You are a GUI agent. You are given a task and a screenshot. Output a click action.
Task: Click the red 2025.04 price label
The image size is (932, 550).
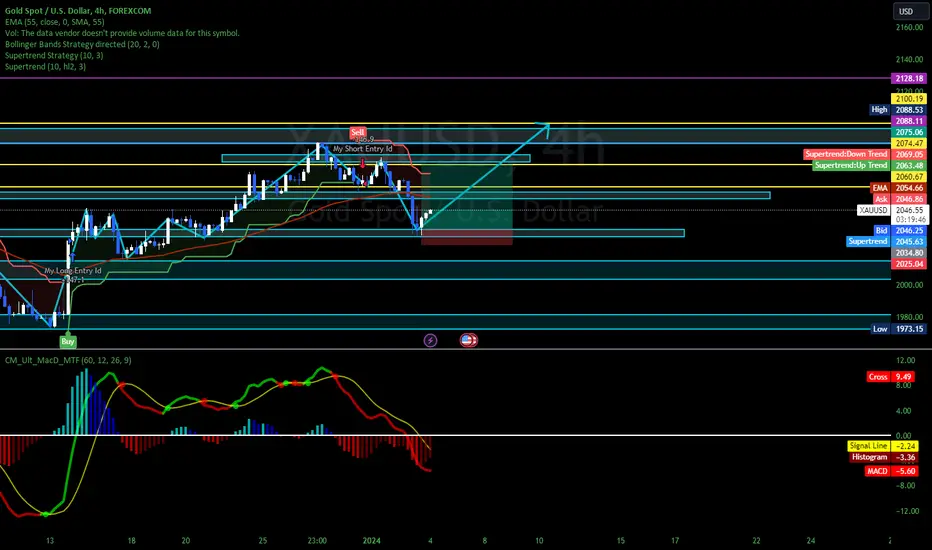pyautogui.click(x=909, y=264)
